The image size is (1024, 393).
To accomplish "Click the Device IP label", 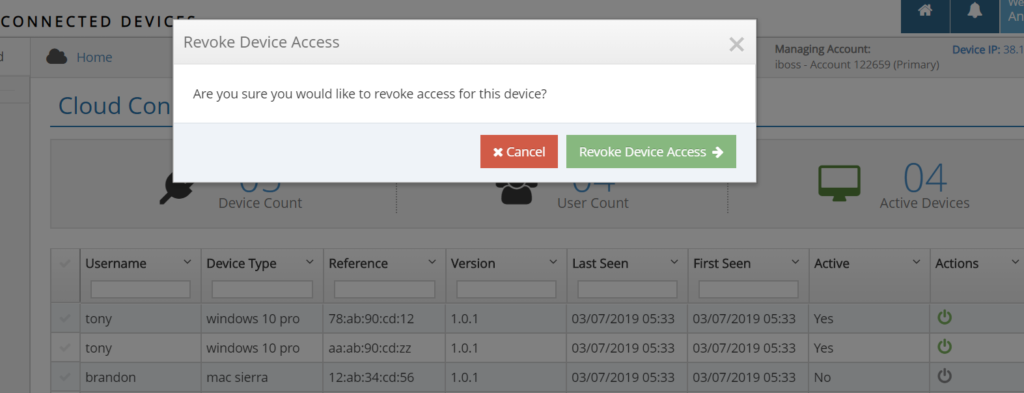I will click(976, 50).
